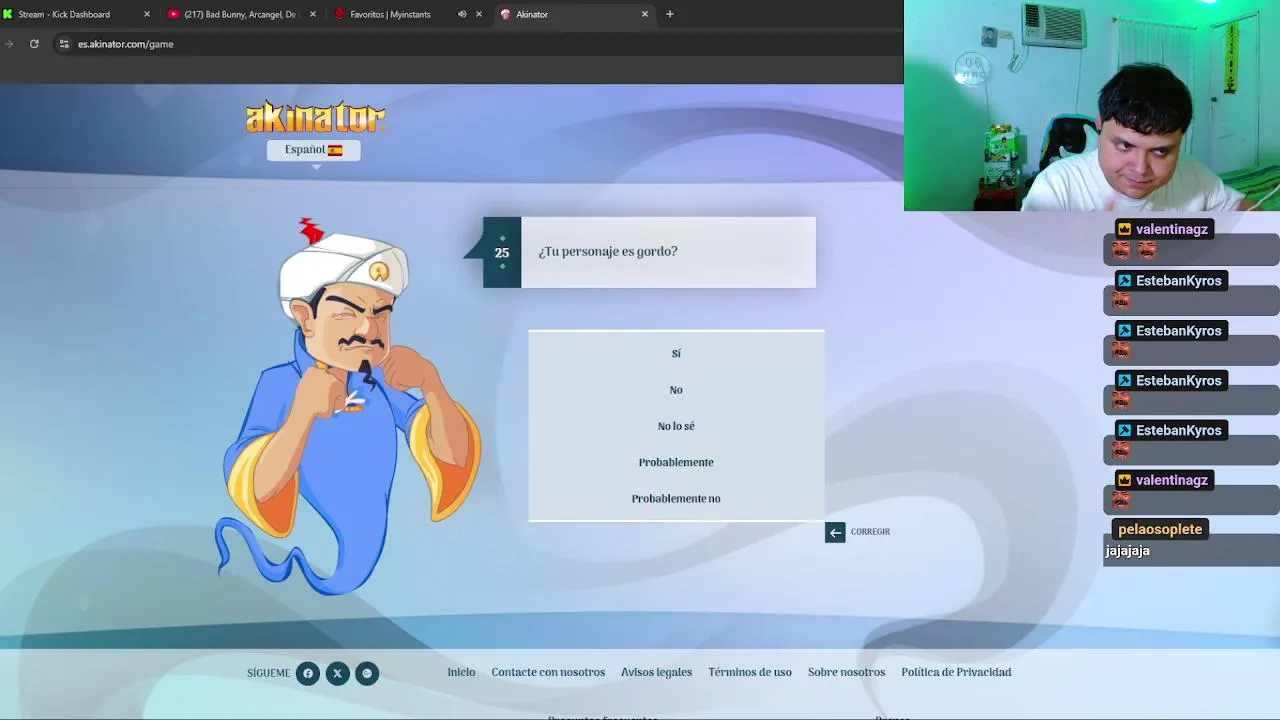Click the address bar URL field
The image size is (1280, 720).
[x=480, y=44]
